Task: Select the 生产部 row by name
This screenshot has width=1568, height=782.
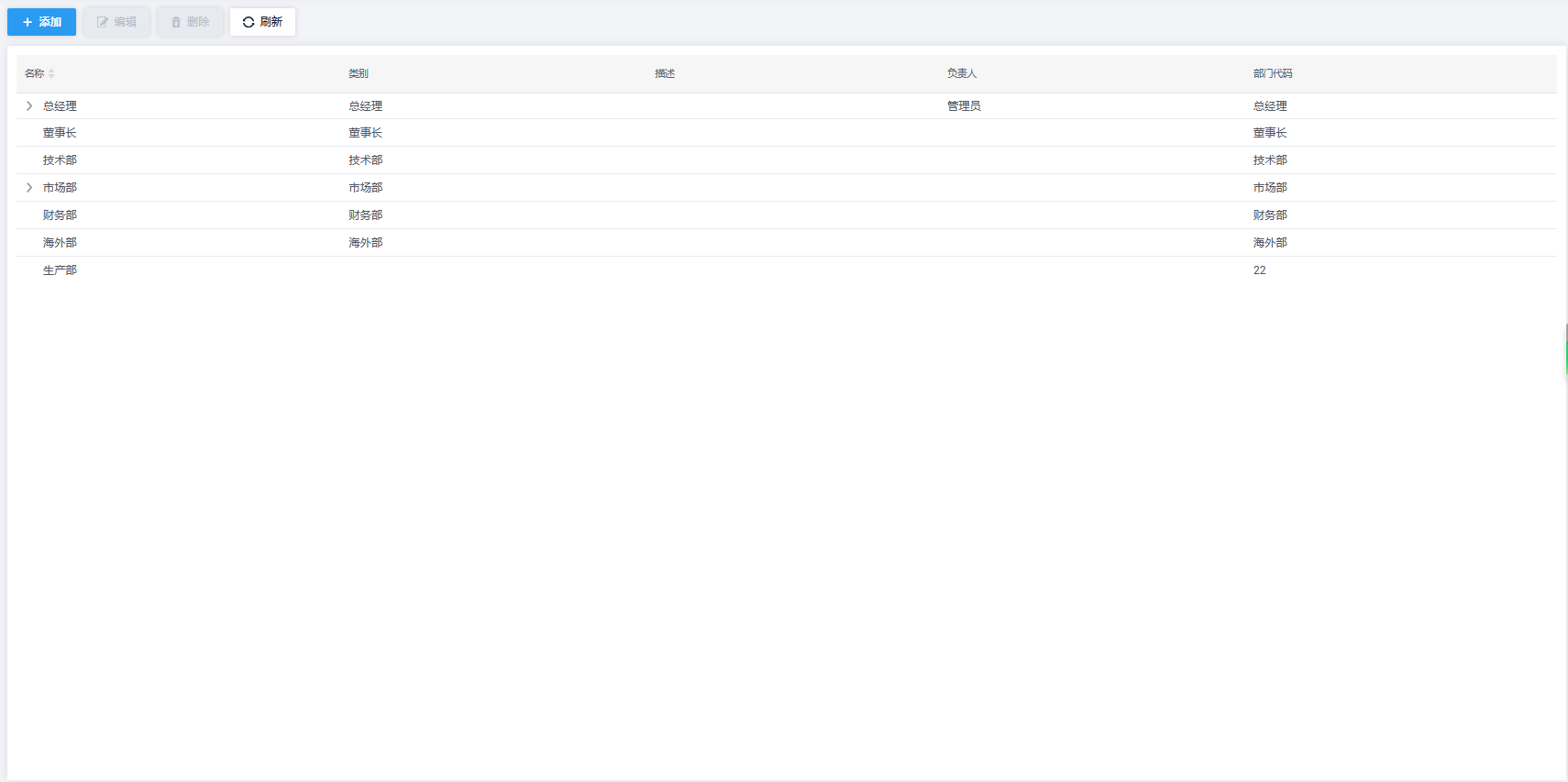Action: tap(60, 270)
